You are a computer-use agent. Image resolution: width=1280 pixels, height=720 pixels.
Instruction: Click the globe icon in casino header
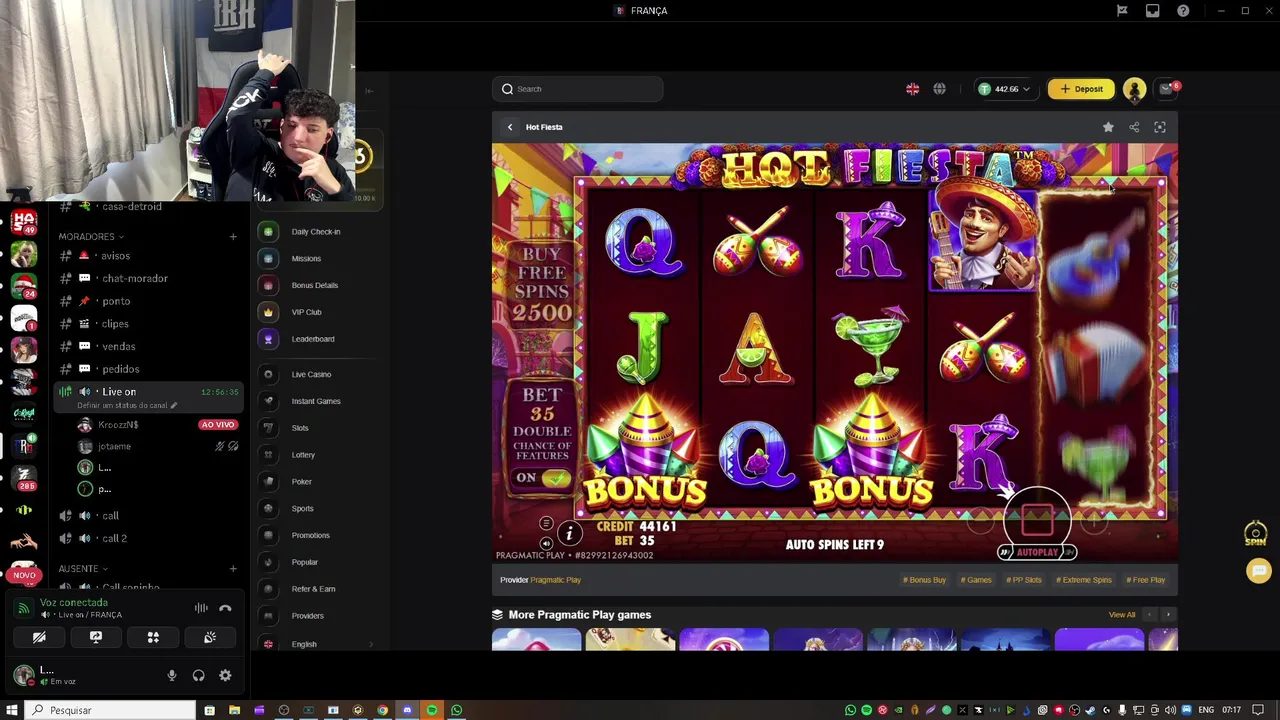939,89
